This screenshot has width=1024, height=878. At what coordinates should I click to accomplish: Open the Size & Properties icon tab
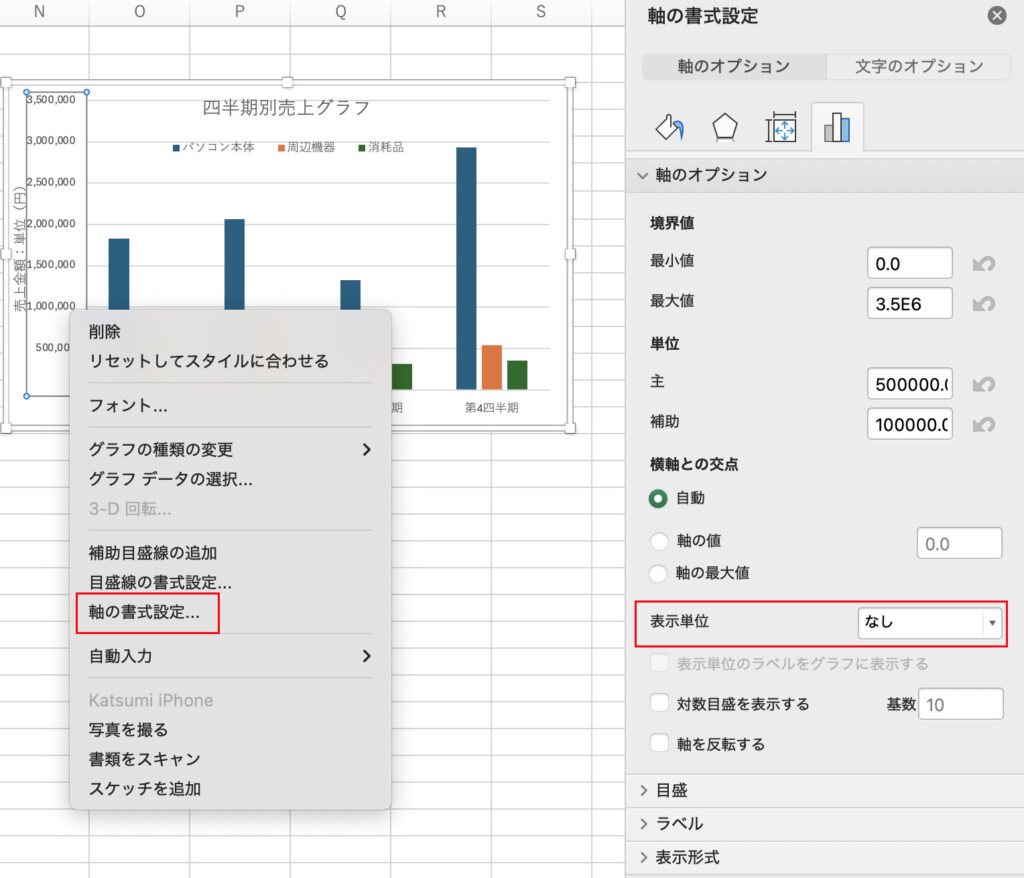click(x=780, y=127)
